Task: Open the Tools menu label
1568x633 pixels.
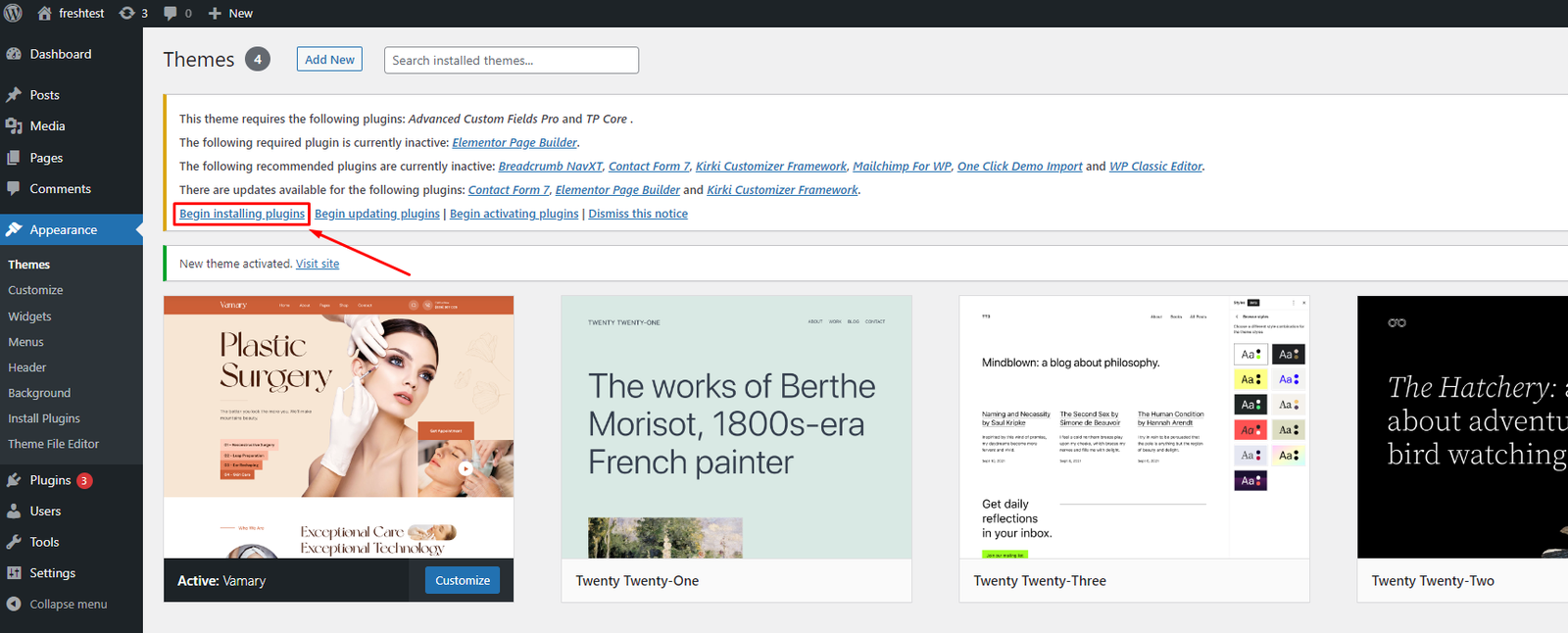Action: click(45, 542)
